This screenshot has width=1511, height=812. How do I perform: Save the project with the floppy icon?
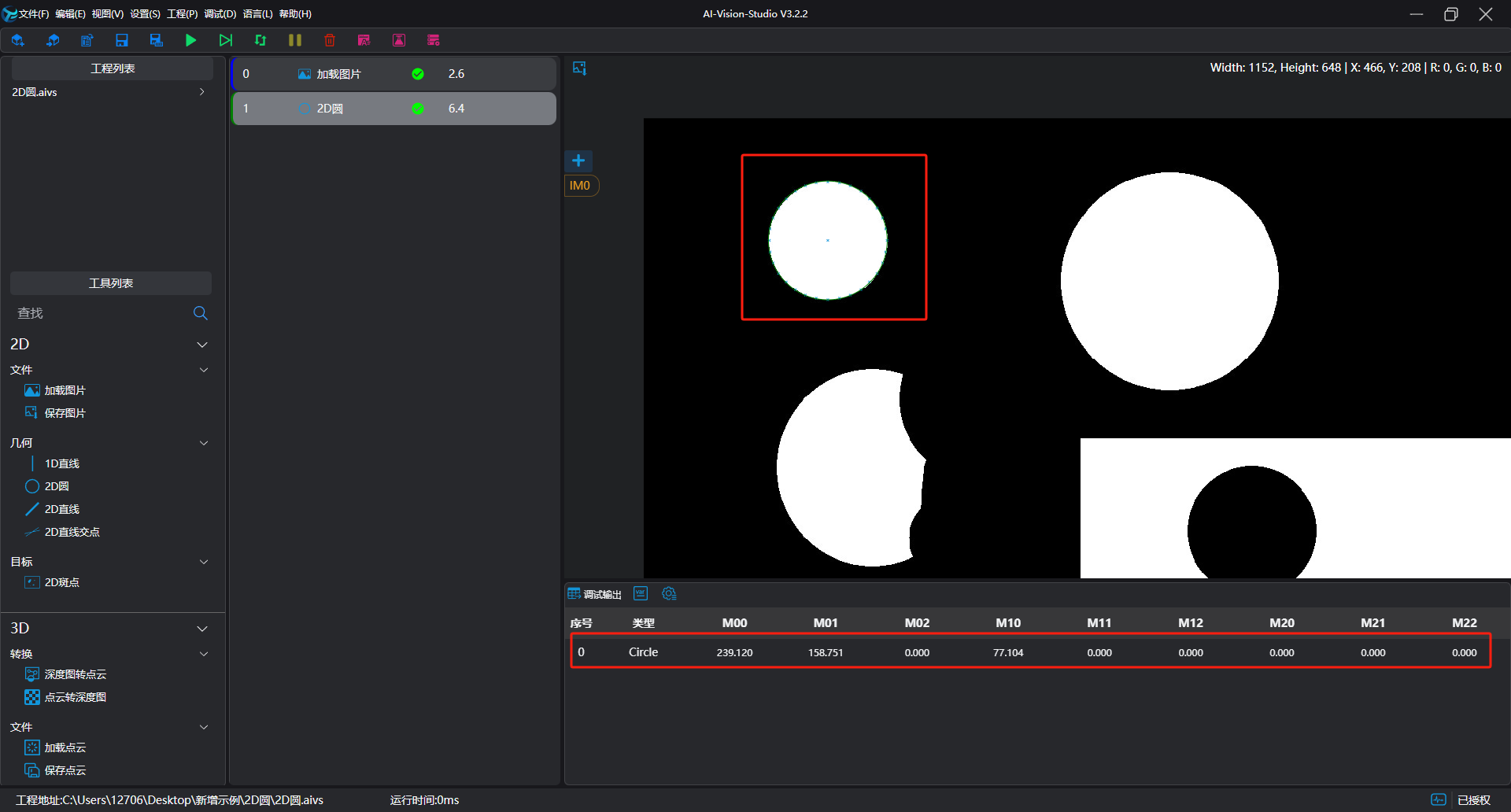point(122,40)
